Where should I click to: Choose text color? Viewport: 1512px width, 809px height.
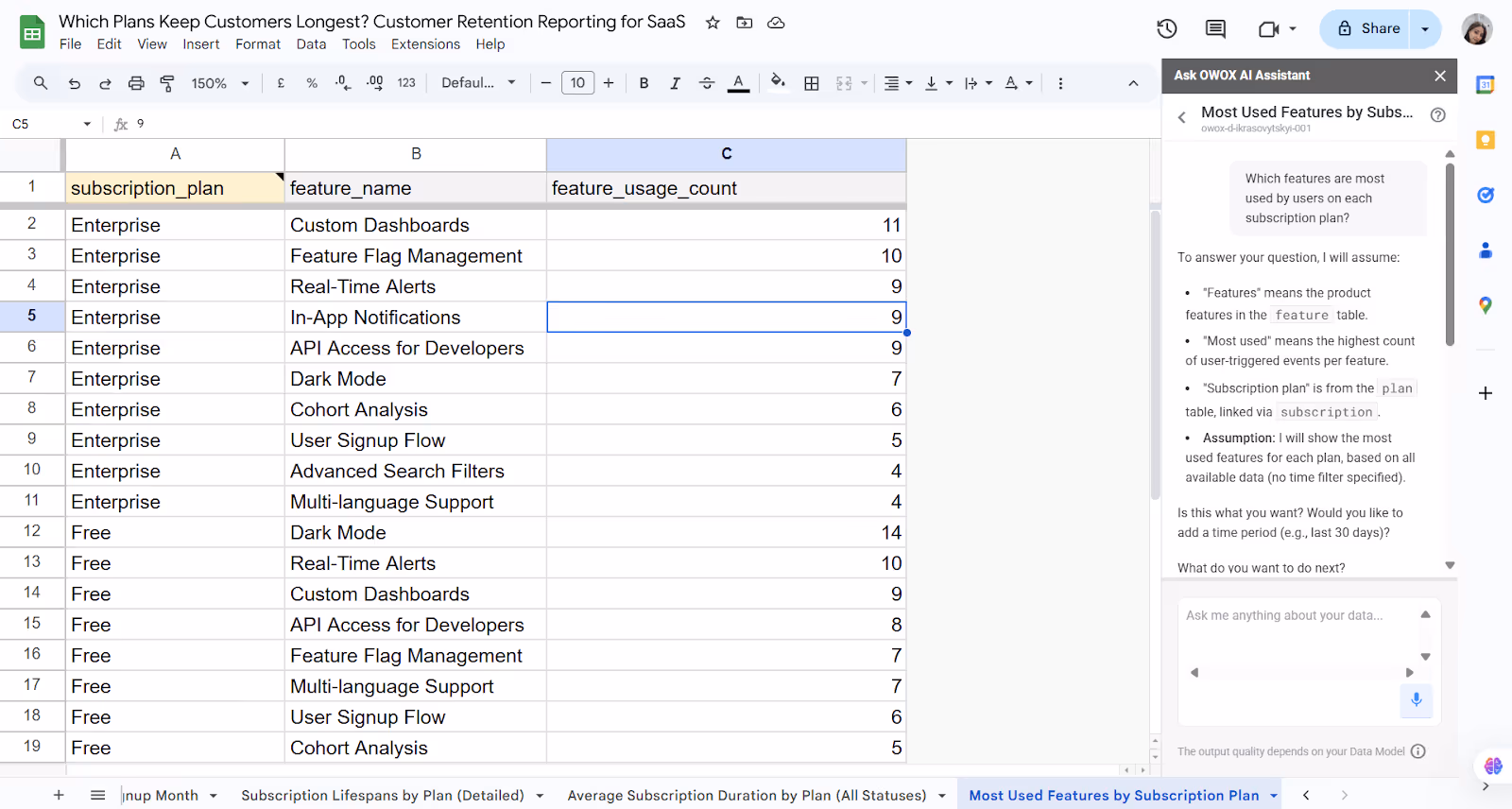pos(738,83)
